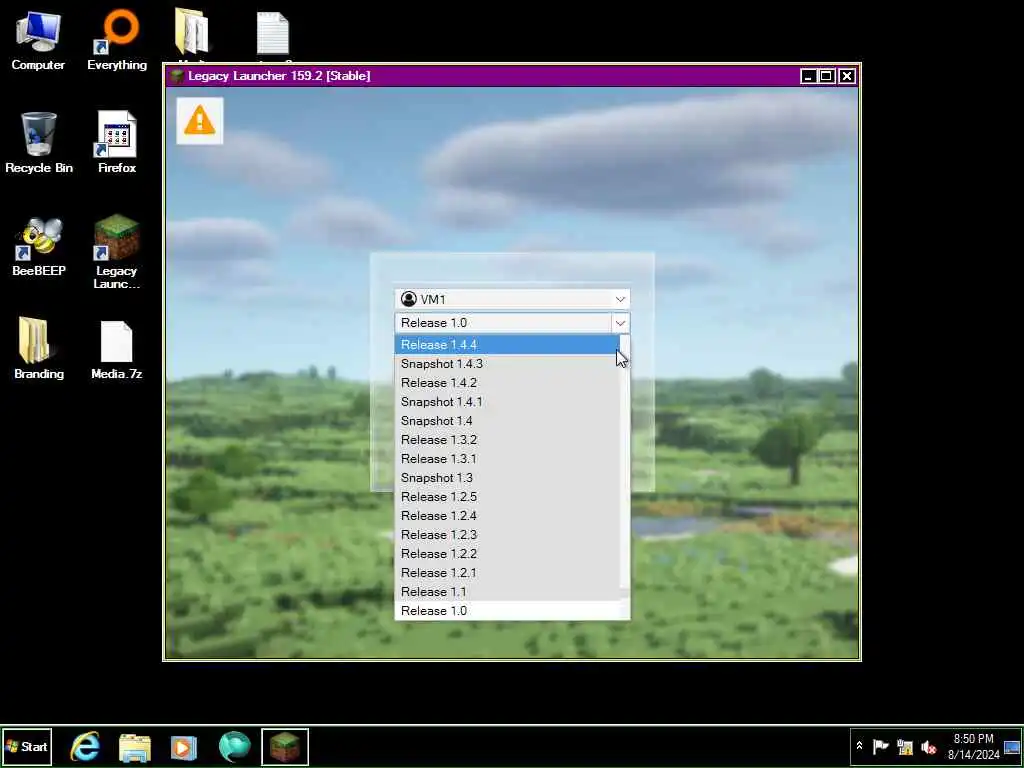Viewport: 1024px width, 768px height.
Task: Click the Legacy Launcher taskbar button
Action: (285, 746)
